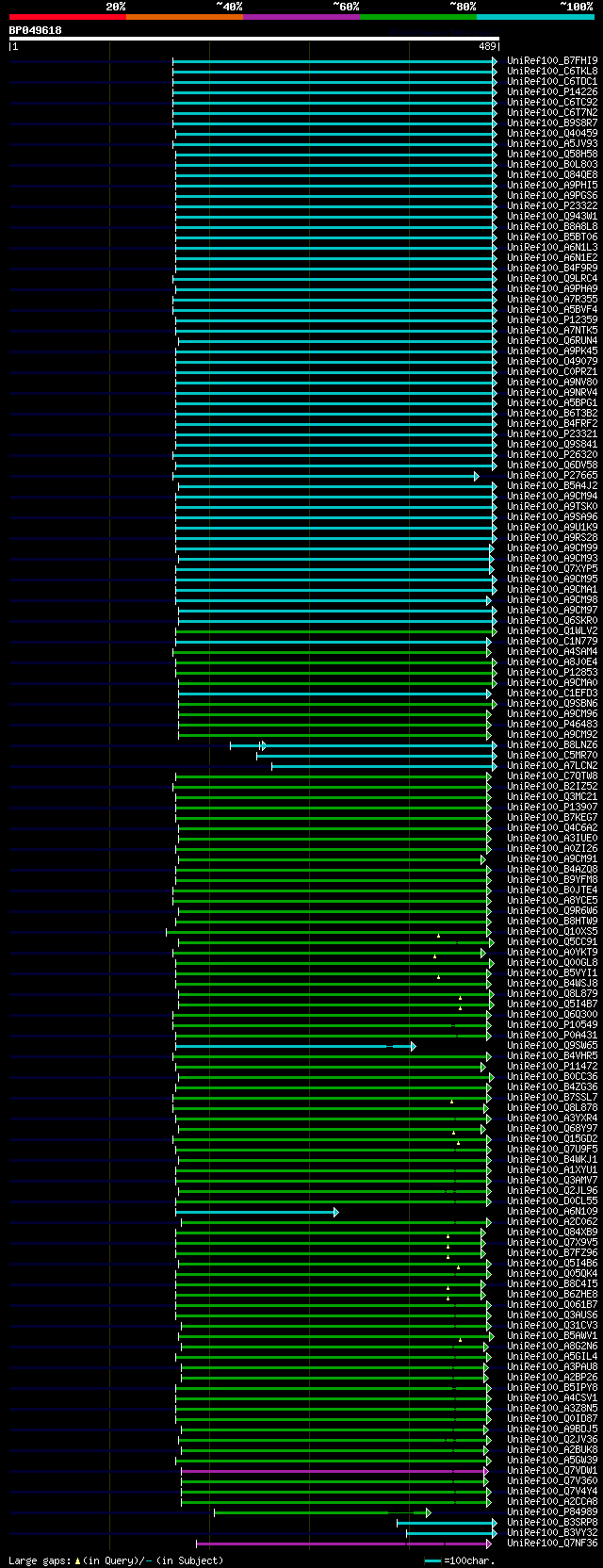The image size is (603, 1568).
Task: Select label UniRef100_B5VYI1
Action: click(x=552, y=972)
